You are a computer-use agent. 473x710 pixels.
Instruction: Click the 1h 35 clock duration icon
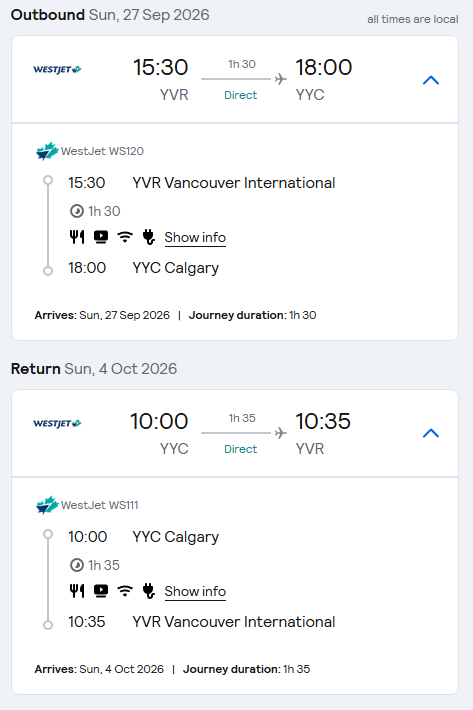76,565
